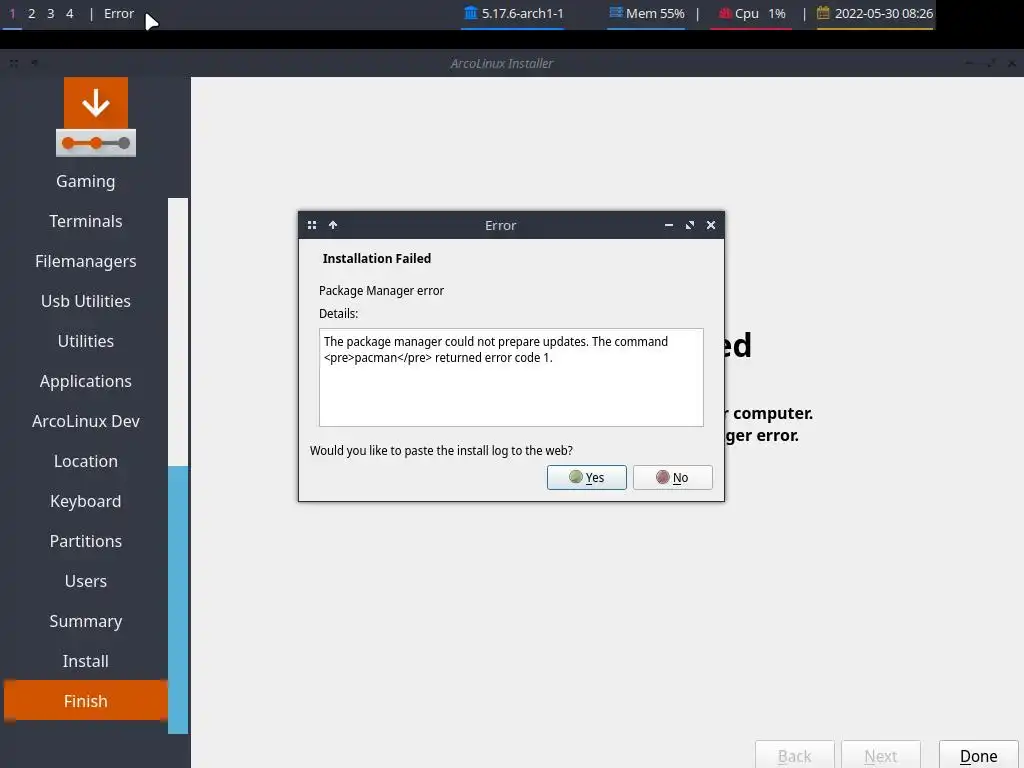
Task: Click the date and time 2022-05-30 08:26
Action: click(x=884, y=14)
